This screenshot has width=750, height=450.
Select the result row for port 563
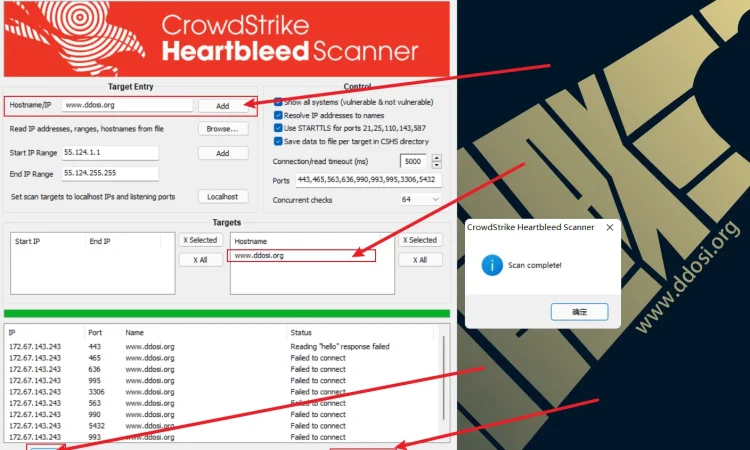tap(222, 403)
